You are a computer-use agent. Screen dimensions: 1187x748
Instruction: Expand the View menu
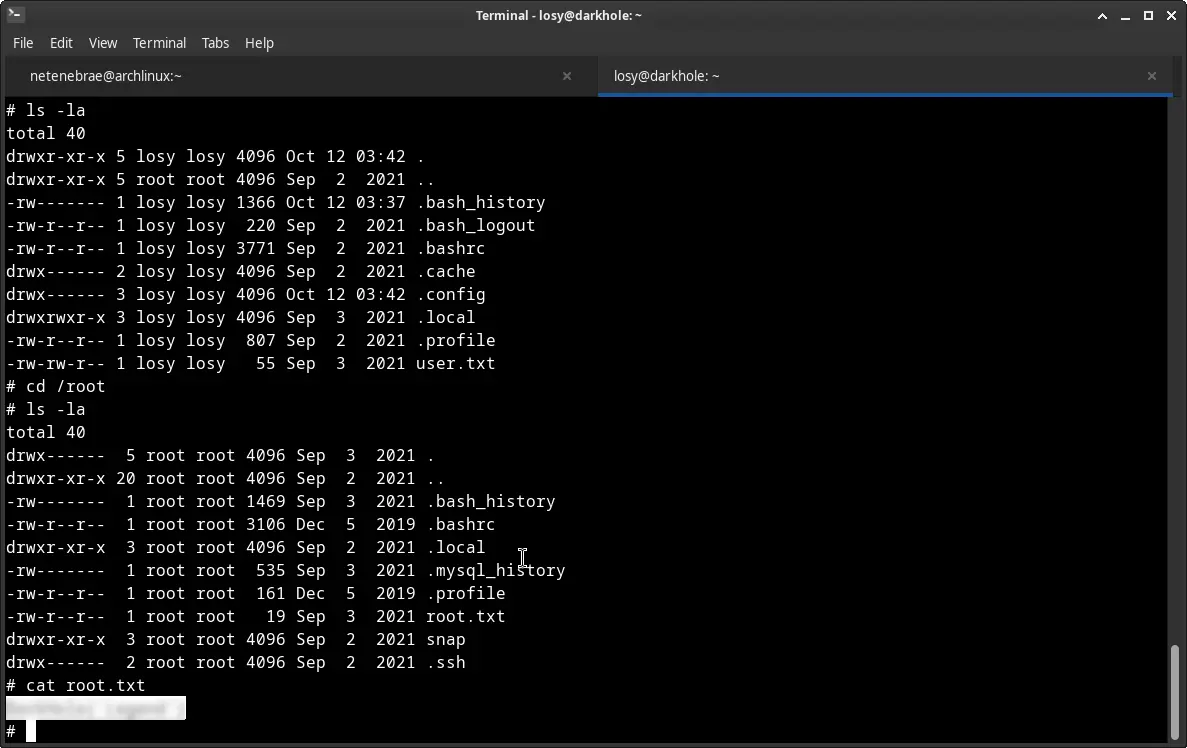coord(103,43)
